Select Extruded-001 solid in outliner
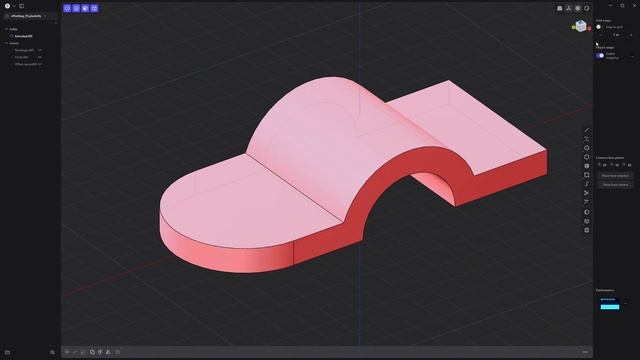This screenshot has height=360, width=640. (x=24, y=36)
